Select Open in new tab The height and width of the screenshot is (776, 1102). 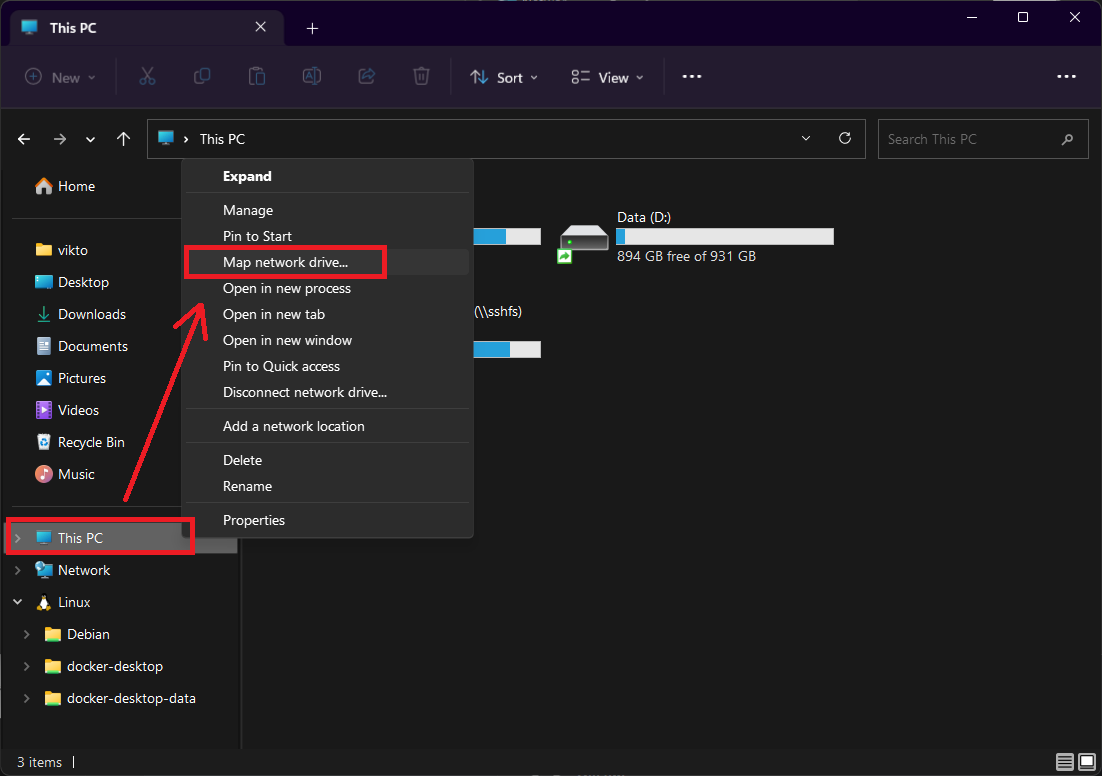tap(328, 314)
